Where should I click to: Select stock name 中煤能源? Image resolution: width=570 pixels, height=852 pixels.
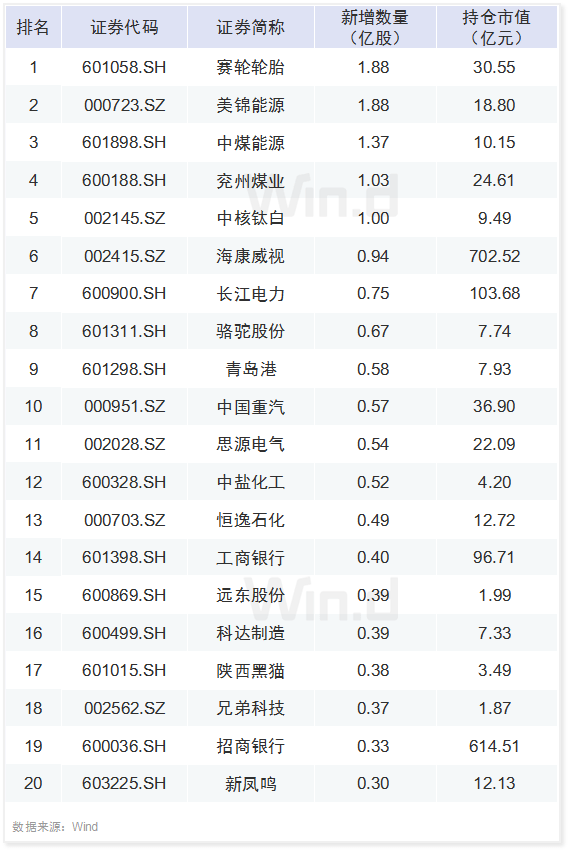[250, 143]
